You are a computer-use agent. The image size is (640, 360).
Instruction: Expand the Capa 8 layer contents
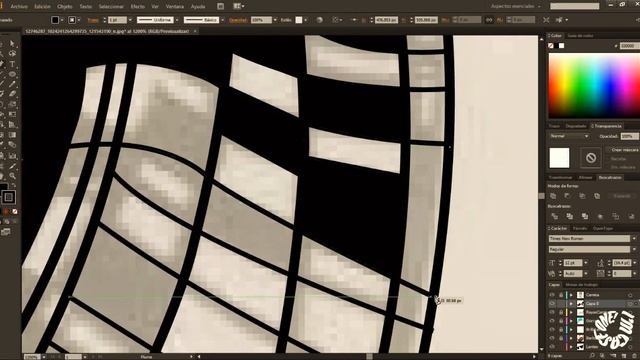[571, 304]
